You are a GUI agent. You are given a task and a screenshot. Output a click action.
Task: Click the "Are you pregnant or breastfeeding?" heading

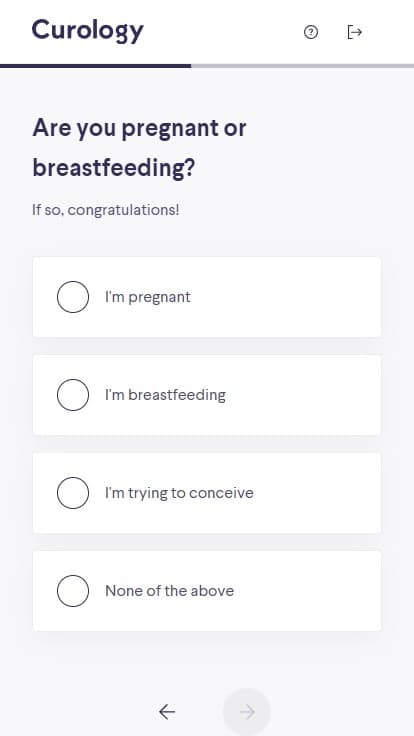click(139, 147)
